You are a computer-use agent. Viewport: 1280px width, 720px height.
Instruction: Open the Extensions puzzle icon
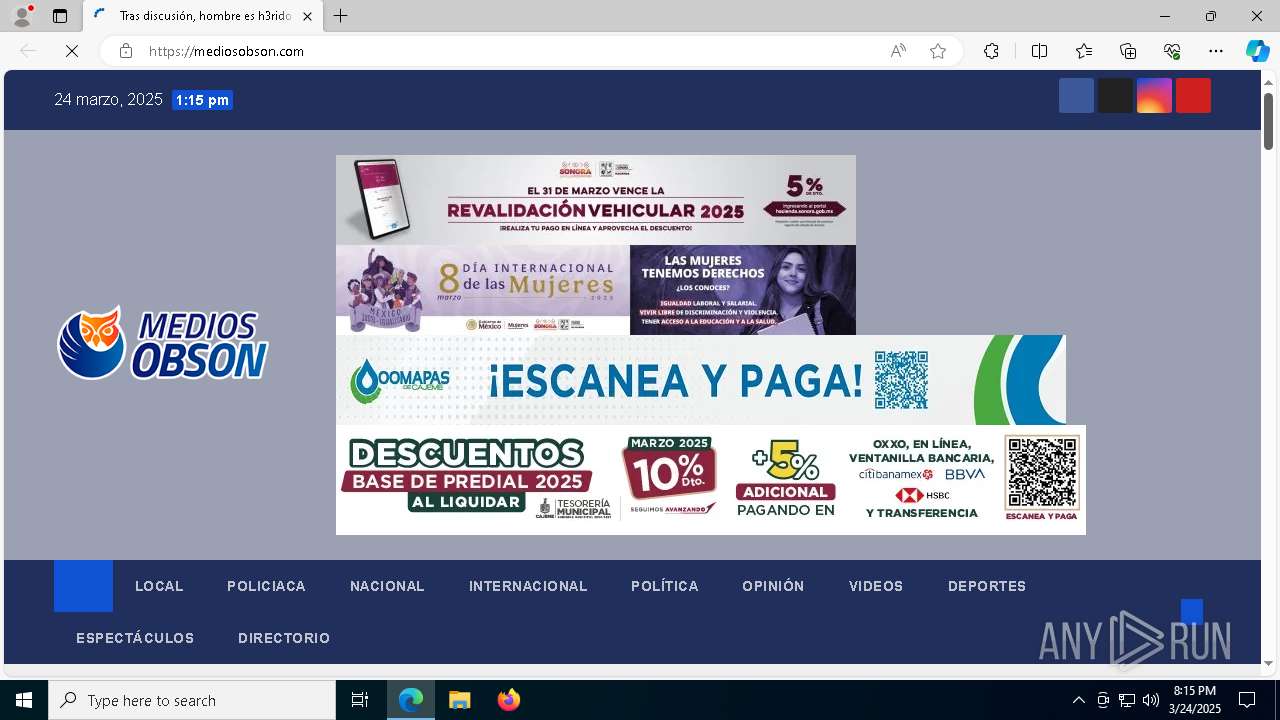point(991,51)
